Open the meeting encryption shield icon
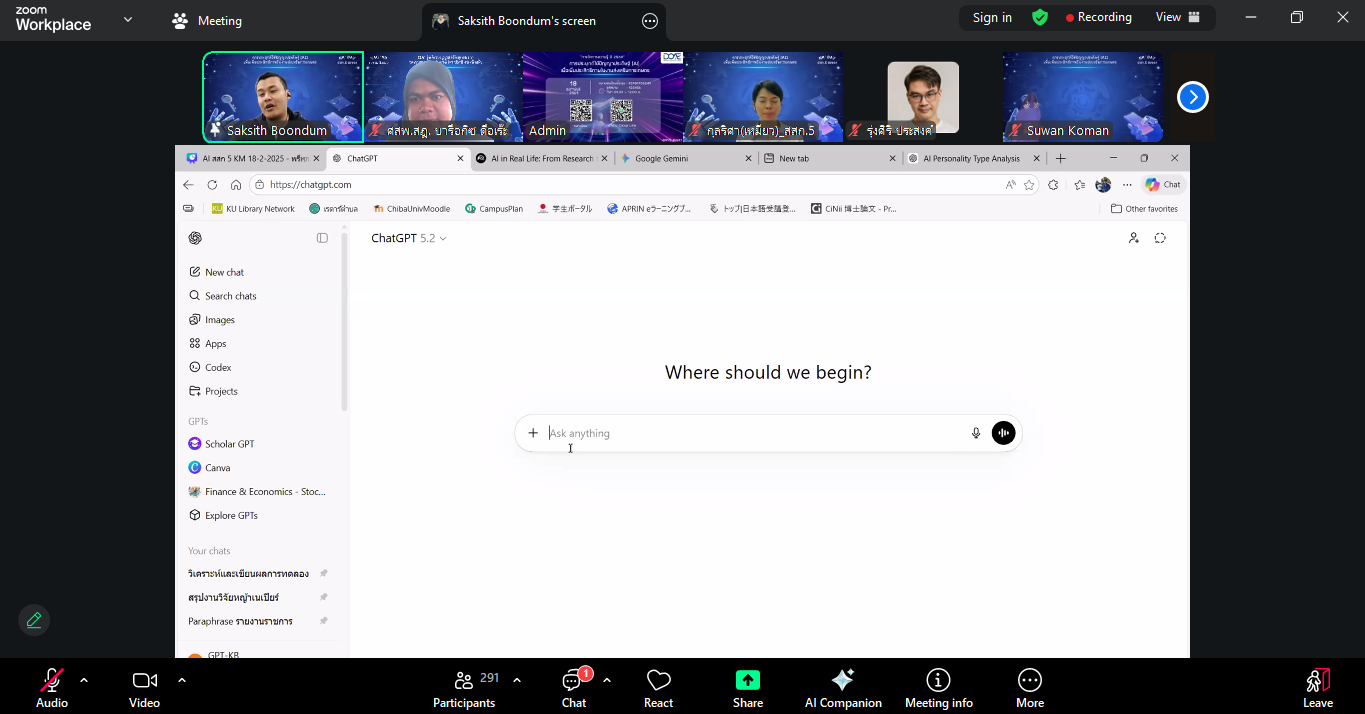The height and width of the screenshot is (714, 1365). pos(1040,17)
